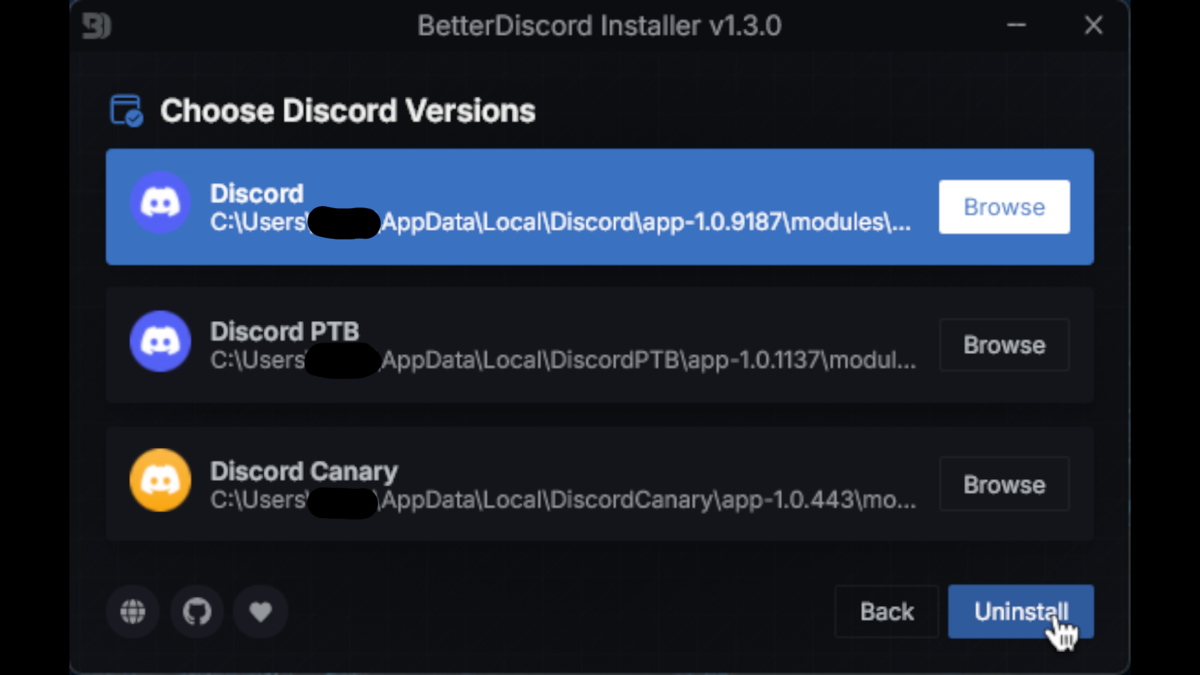Screen dimensions: 1200x675
Task: Select the Discord Canary version row
Action: [599, 484]
